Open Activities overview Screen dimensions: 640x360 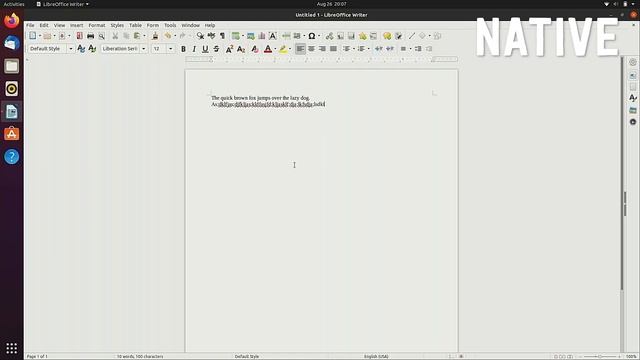pyautogui.click(x=14, y=4)
